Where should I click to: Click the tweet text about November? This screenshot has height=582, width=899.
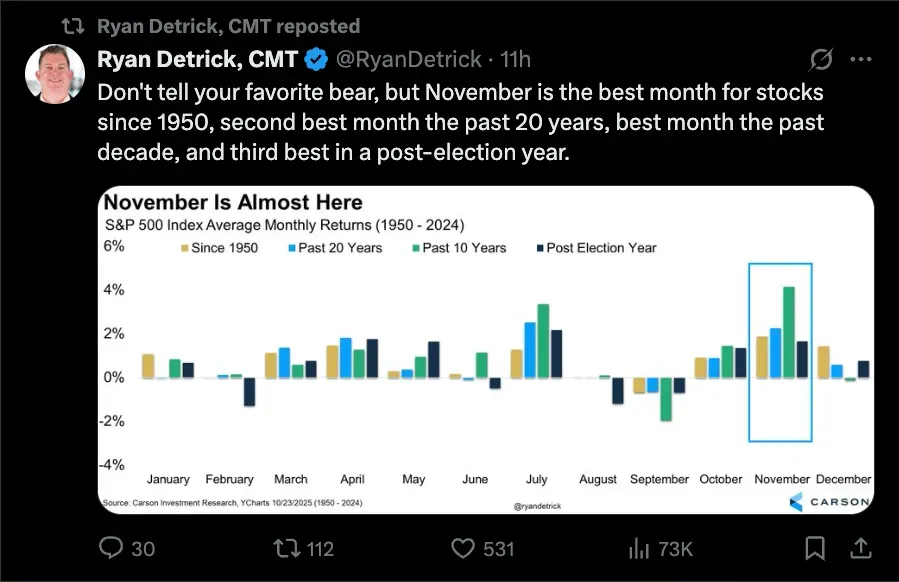tap(460, 123)
